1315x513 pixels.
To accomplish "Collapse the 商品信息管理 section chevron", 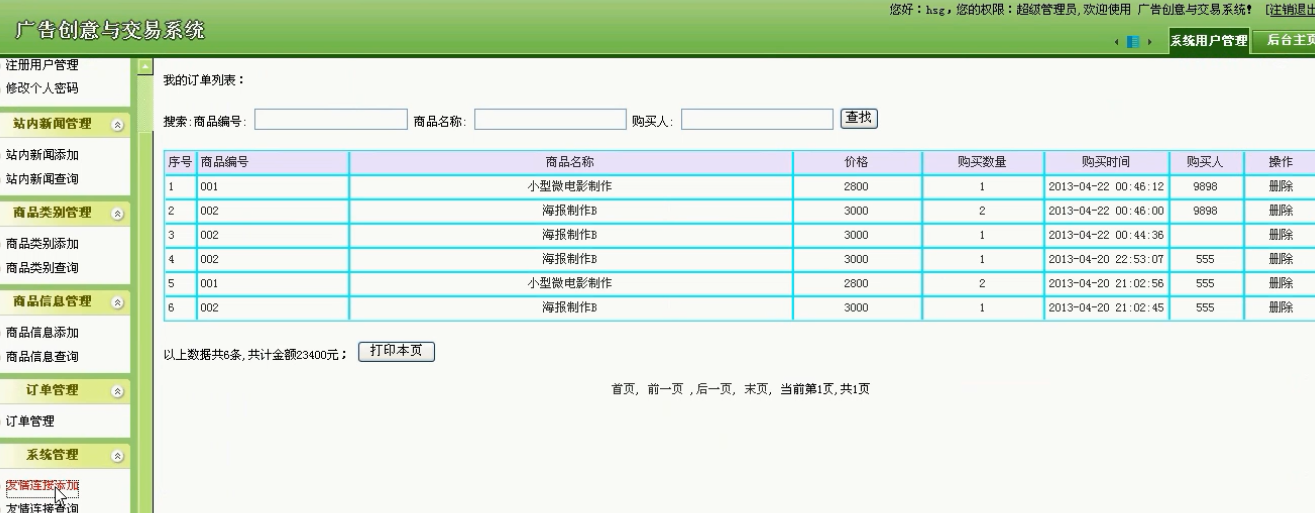I will tap(118, 302).
